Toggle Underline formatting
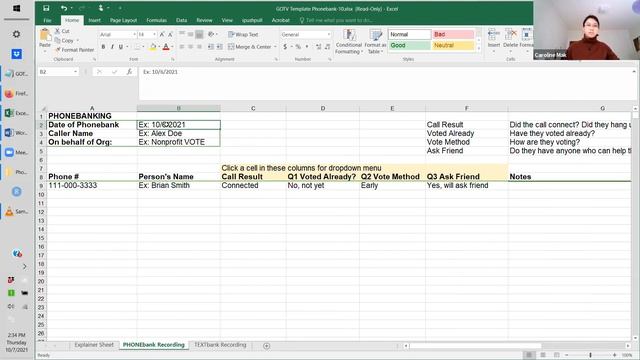The image size is (640, 360). (121, 47)
